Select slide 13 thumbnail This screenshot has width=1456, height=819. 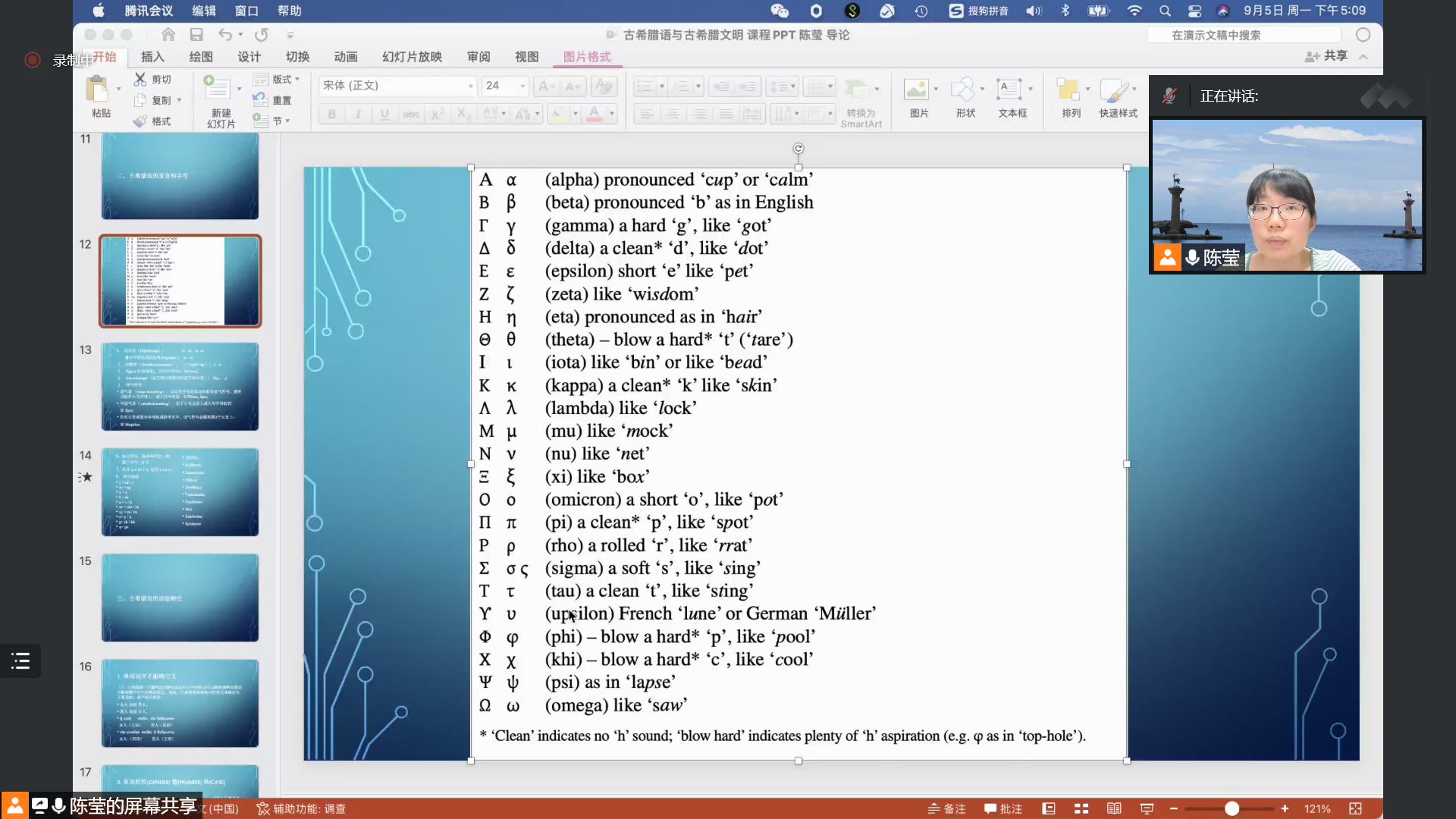click(180, 386)
